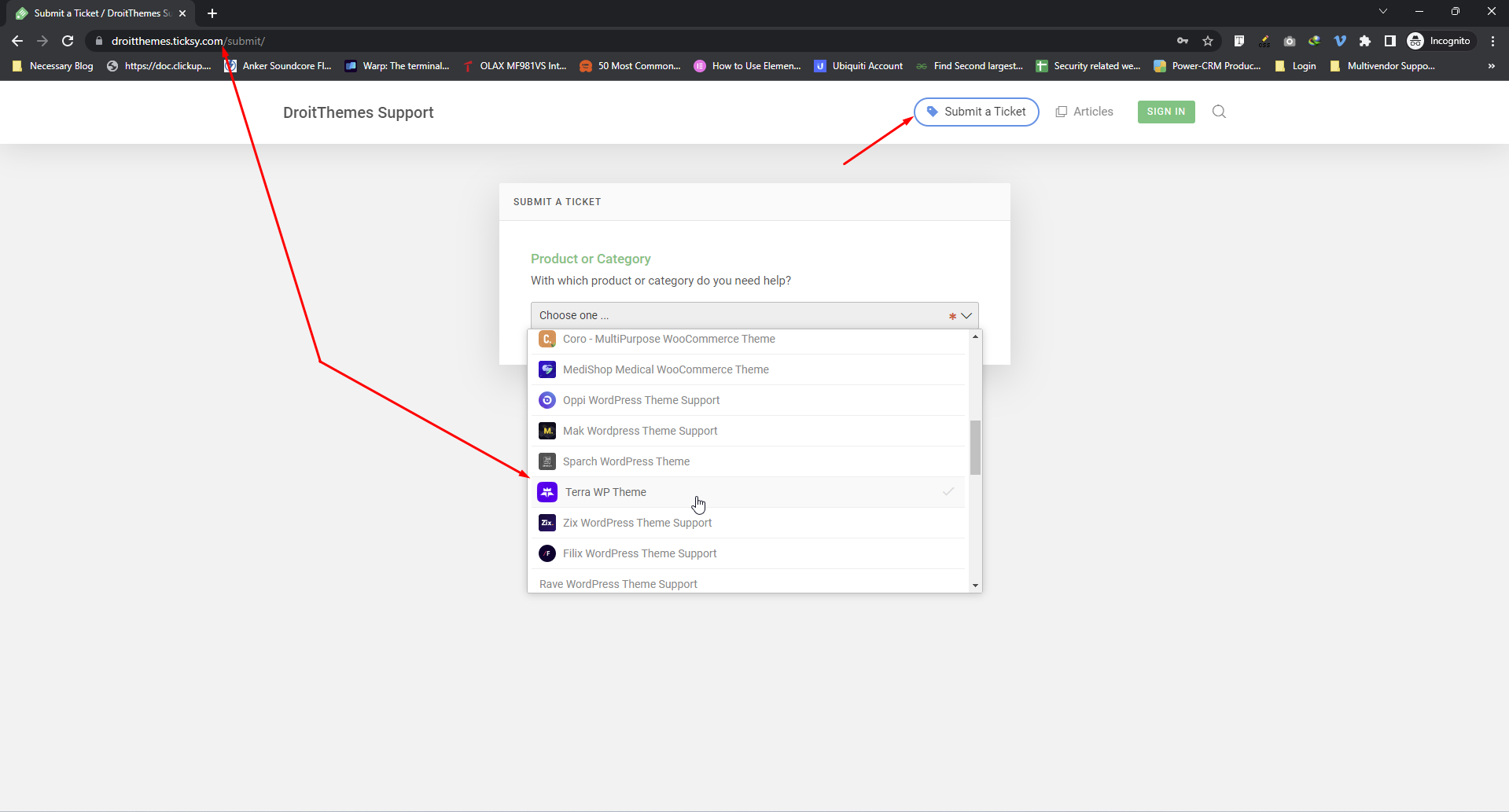This screenshot has width=1509, height=812.
Task: Click the Terra WP Theme purple icon
Action: point(547,492)
